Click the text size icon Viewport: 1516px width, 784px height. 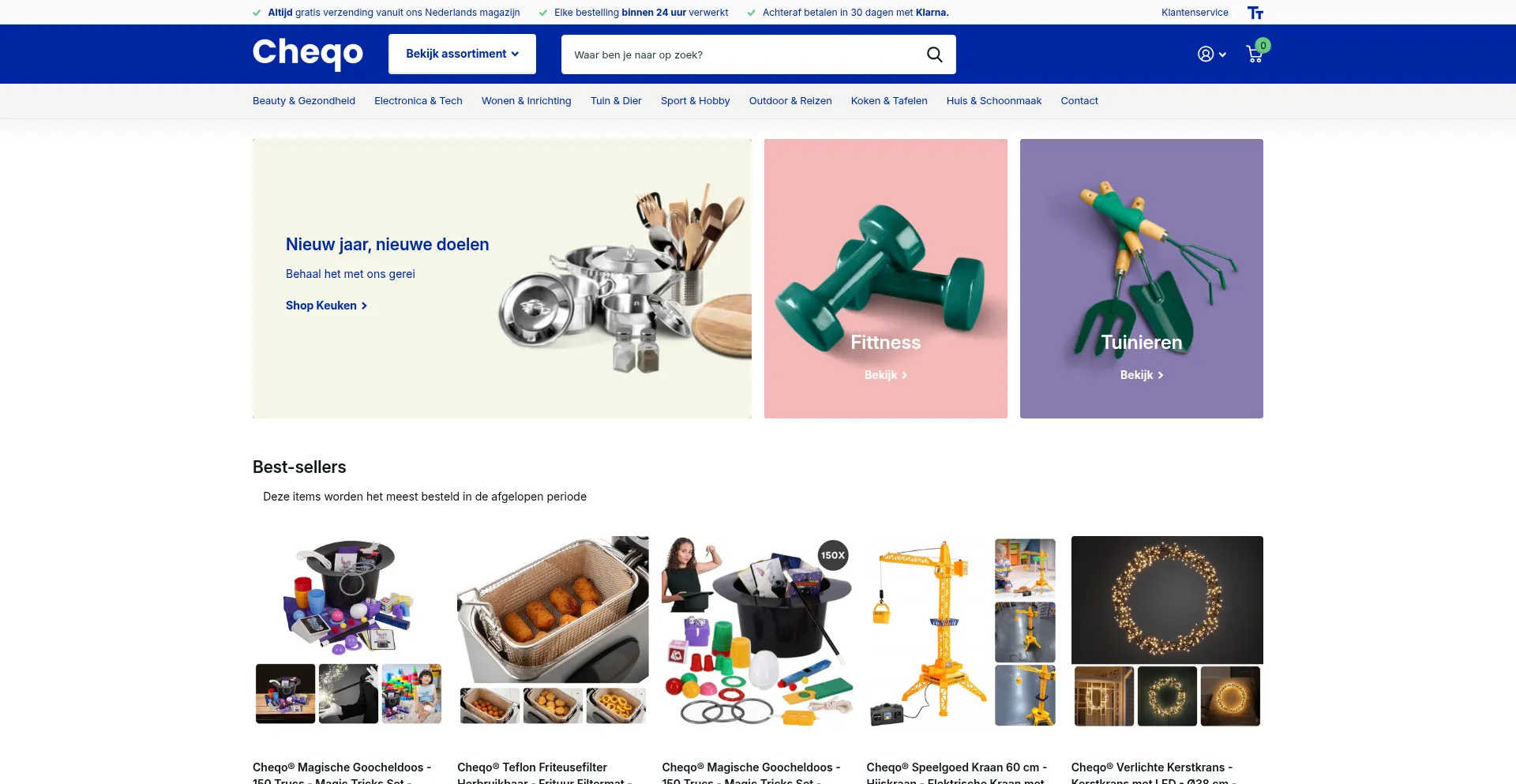point(1255,13)
